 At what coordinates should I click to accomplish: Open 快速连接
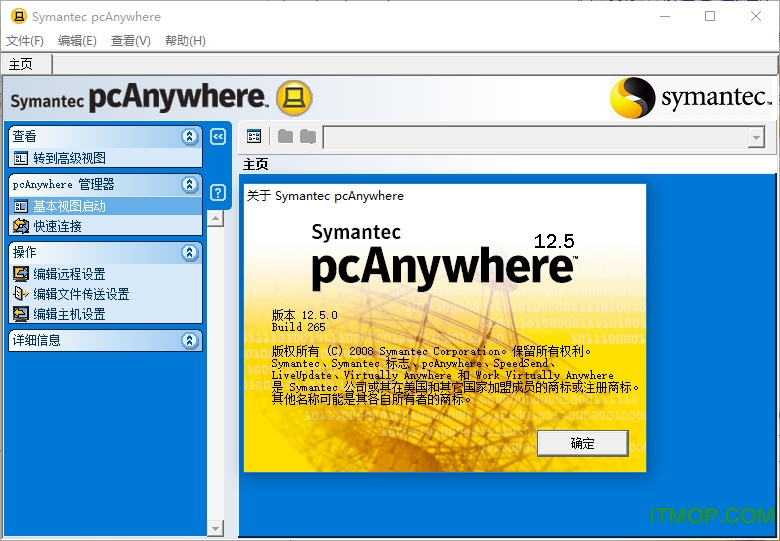pos(57,226)
